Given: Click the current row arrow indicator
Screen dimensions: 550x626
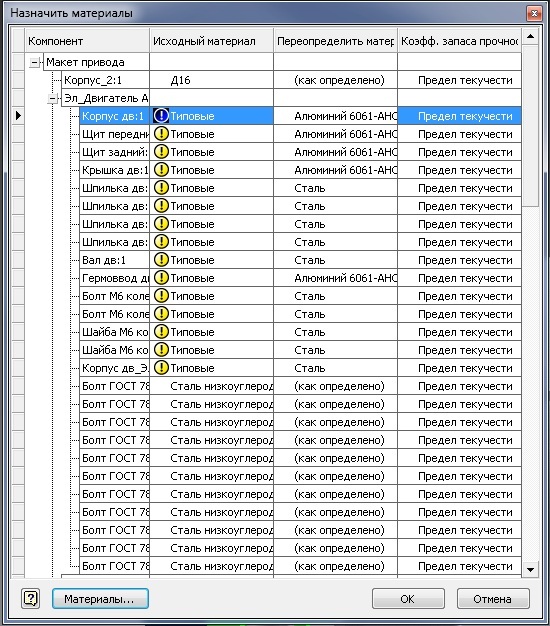Looking at the screenshot, I should (18, 116).
